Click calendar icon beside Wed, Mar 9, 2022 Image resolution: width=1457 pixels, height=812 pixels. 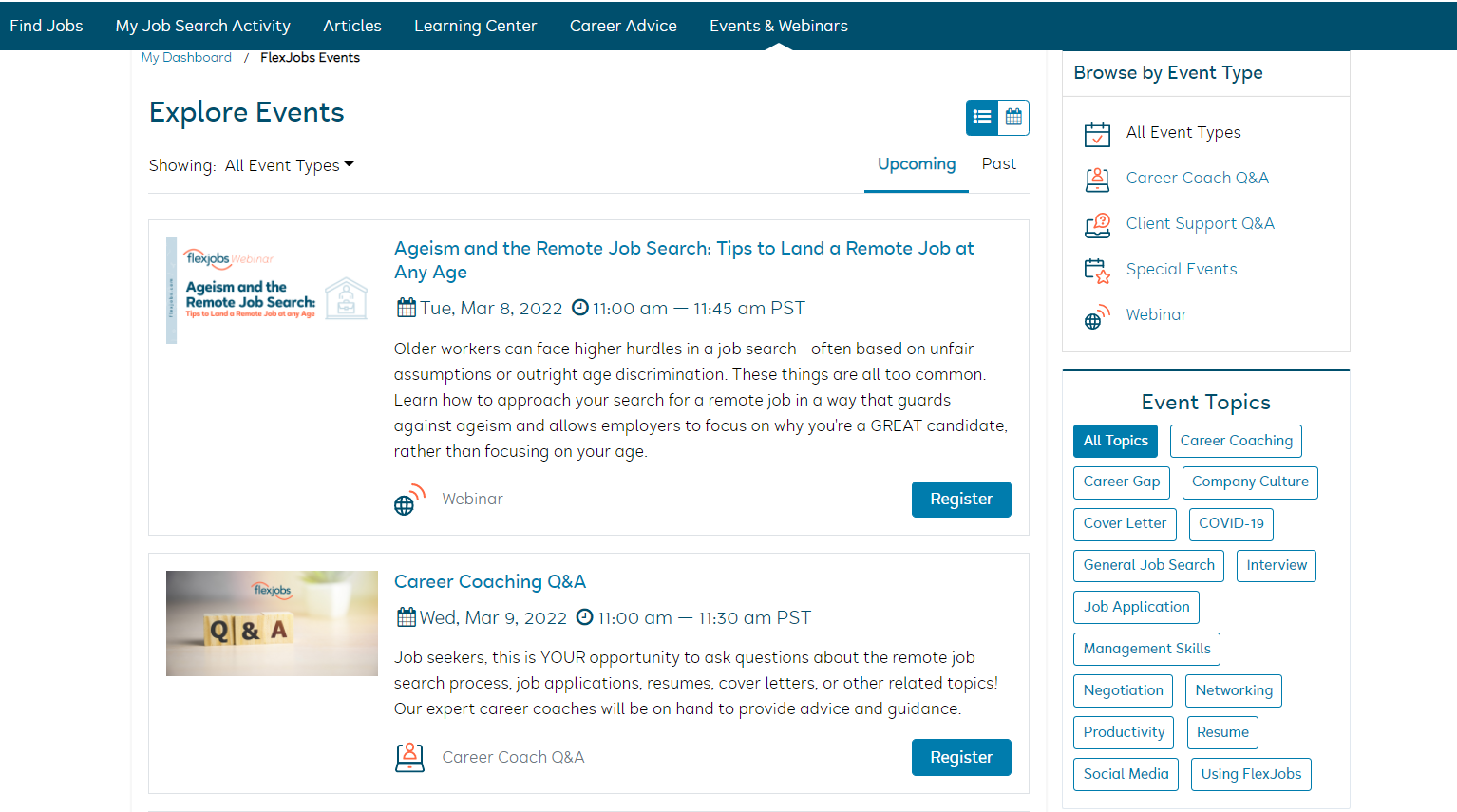407,617
